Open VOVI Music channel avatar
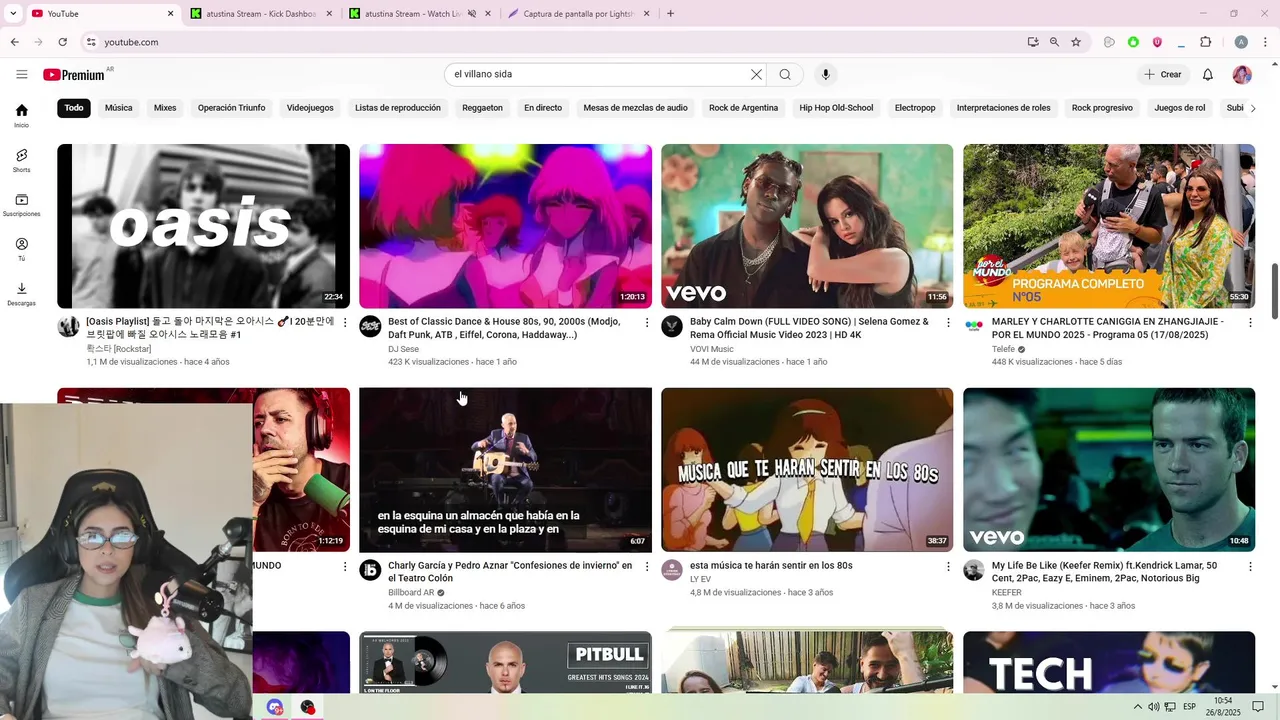This screenshot has height=720, width=1280. (x=672, y=327)
